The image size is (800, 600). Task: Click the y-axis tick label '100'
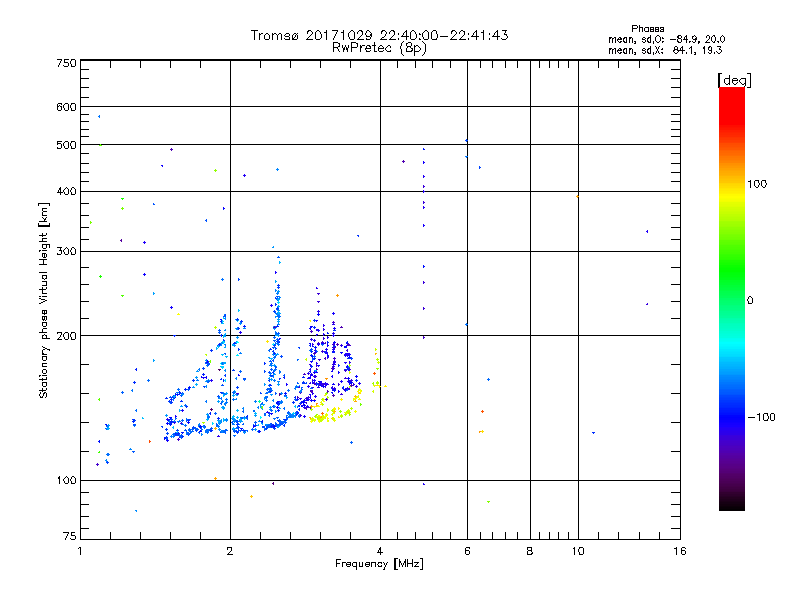click(x=66, y=480)
